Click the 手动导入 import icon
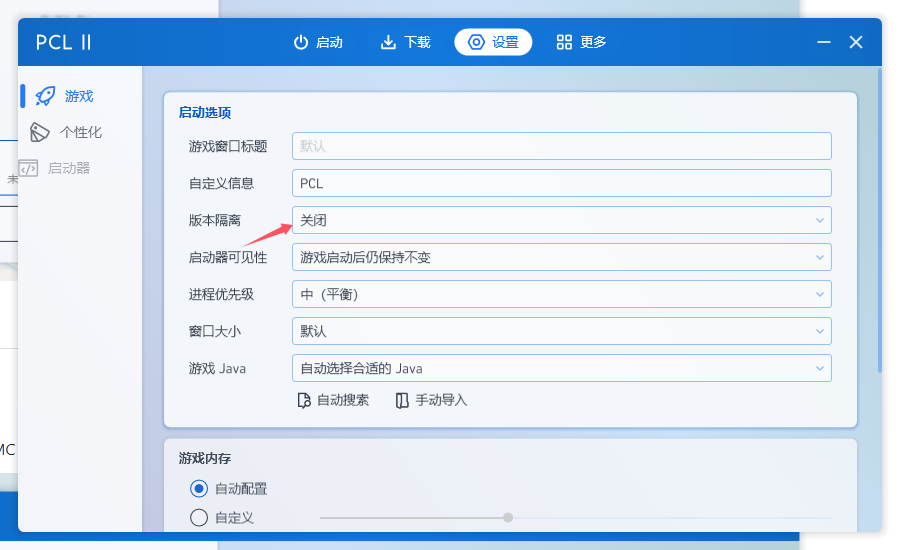This screenshot has width=900, height=550. pyautogui.click(x=402, y=400)
